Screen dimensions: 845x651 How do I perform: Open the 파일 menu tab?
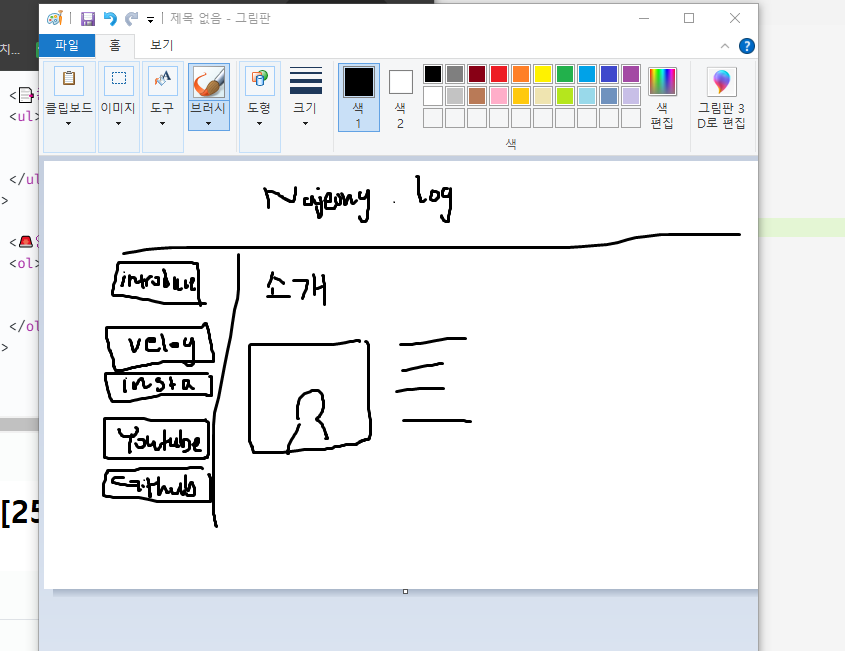[67, 45]
